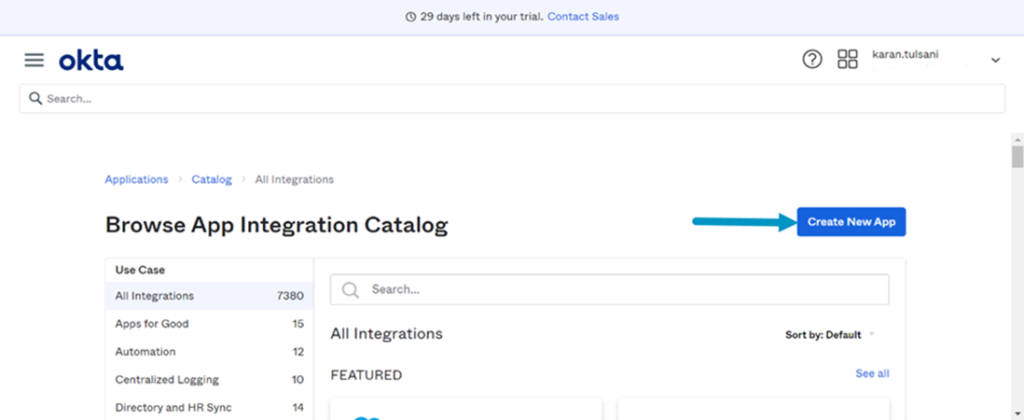Click the magnifier icon in top search
The width and height of the screenshot is (1024, 420).
(35, 99)
